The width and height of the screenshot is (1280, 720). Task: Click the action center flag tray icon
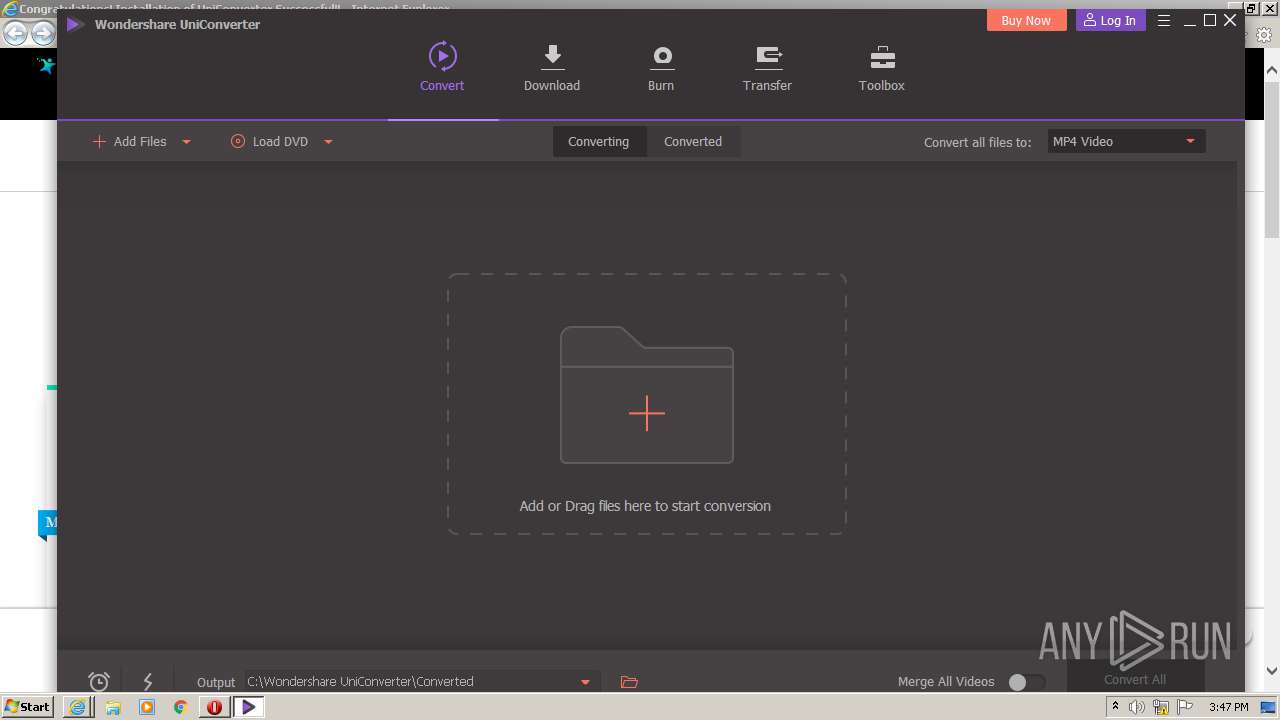pyautogui.click(x=1184, y=707)
